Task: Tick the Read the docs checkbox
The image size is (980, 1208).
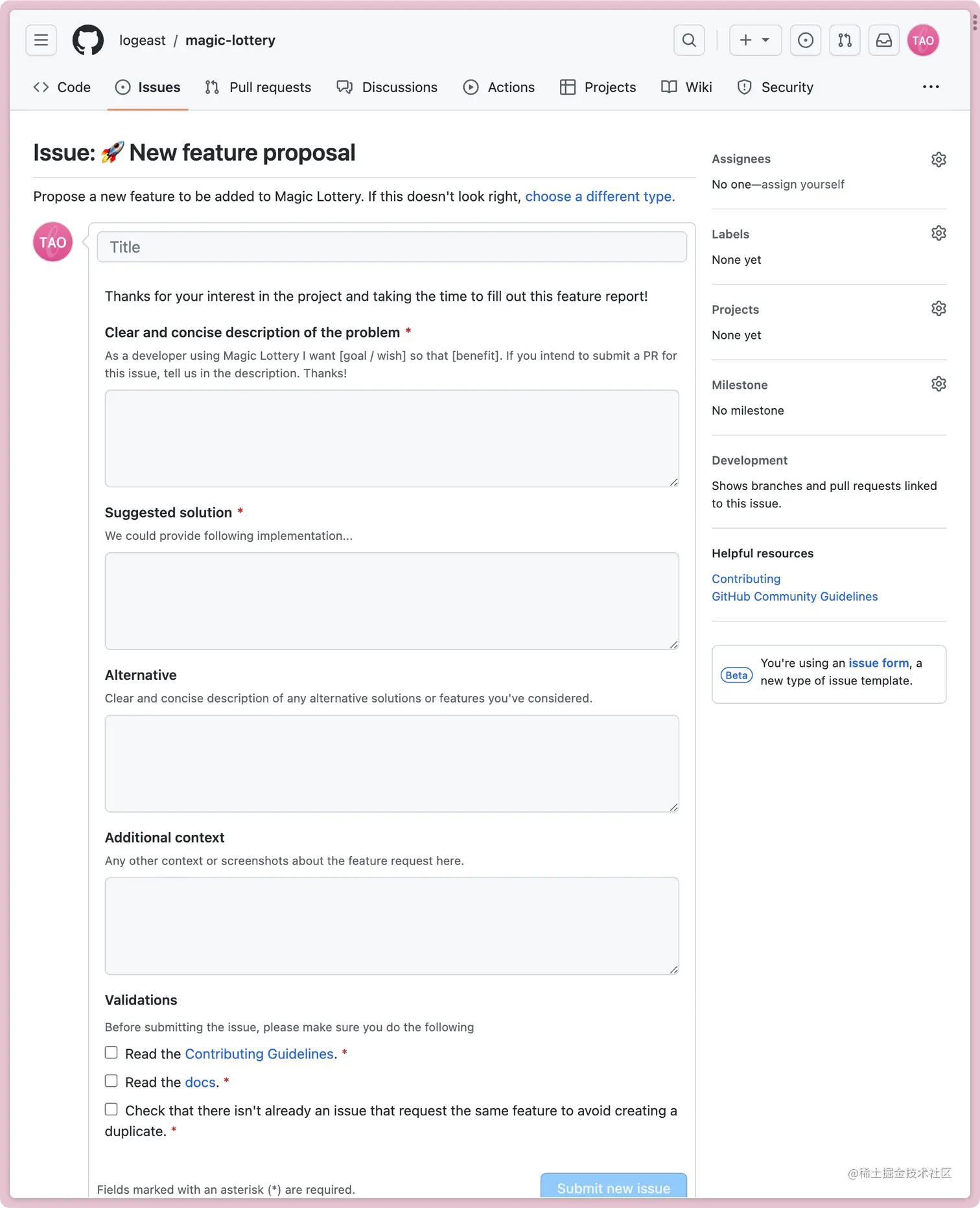Action: (111, 1081)
